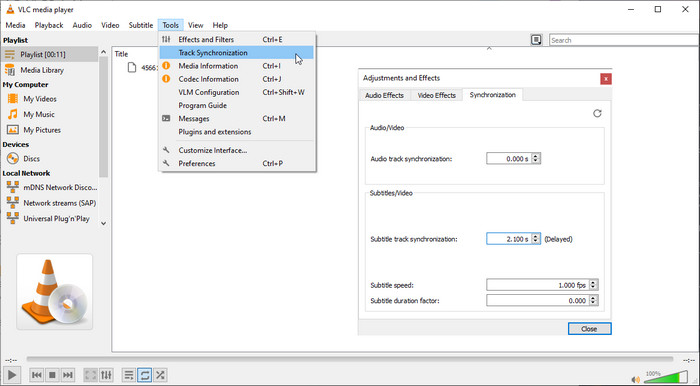Image resolution: width=700 pixels, height=386 pixels.
Task: Open Codec Information from Tools menu
Action: [237, 79]
